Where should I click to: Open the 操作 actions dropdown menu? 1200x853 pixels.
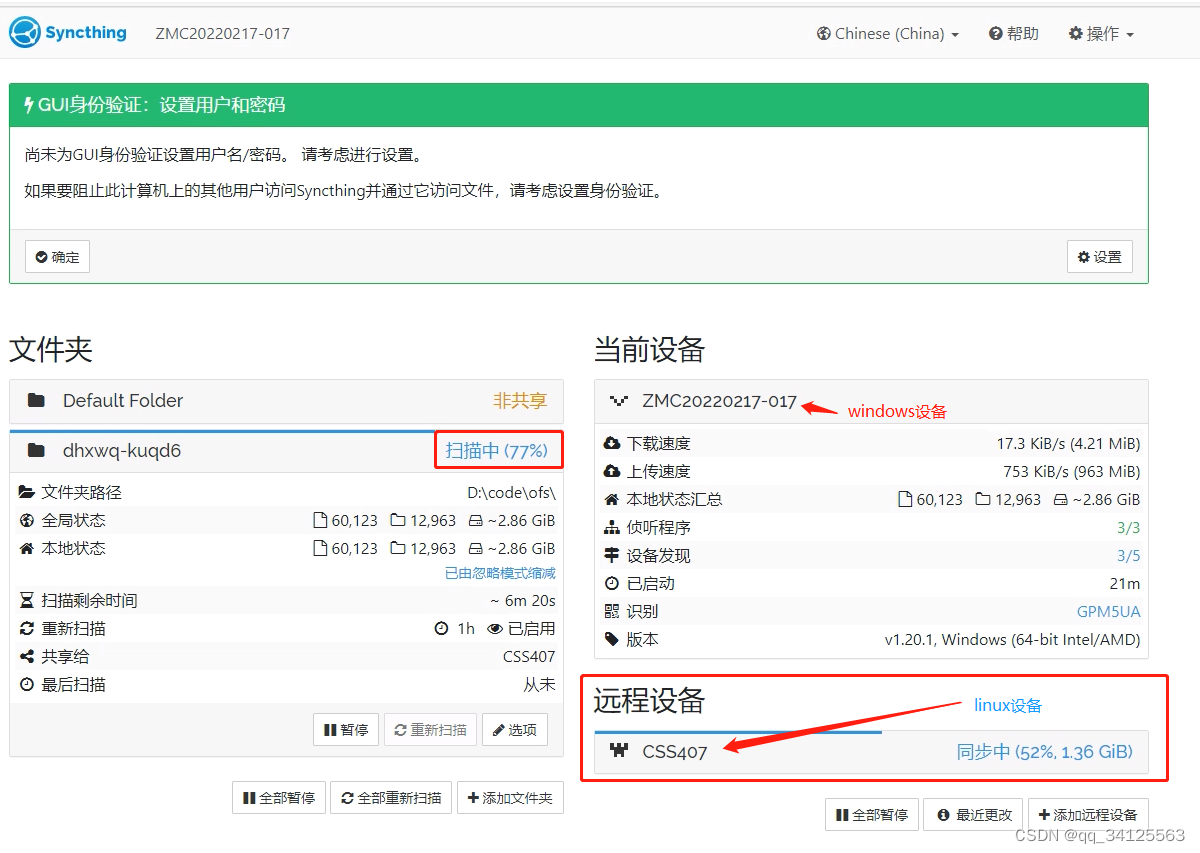click(x=1101, y=34)
